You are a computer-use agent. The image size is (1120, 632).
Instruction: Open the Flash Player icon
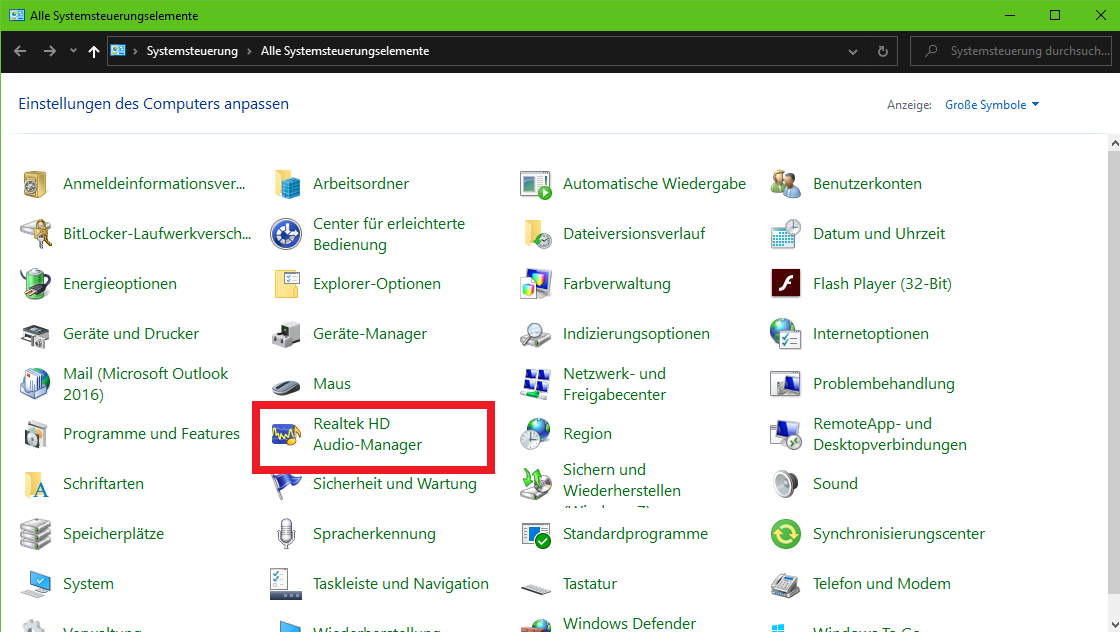786,284
